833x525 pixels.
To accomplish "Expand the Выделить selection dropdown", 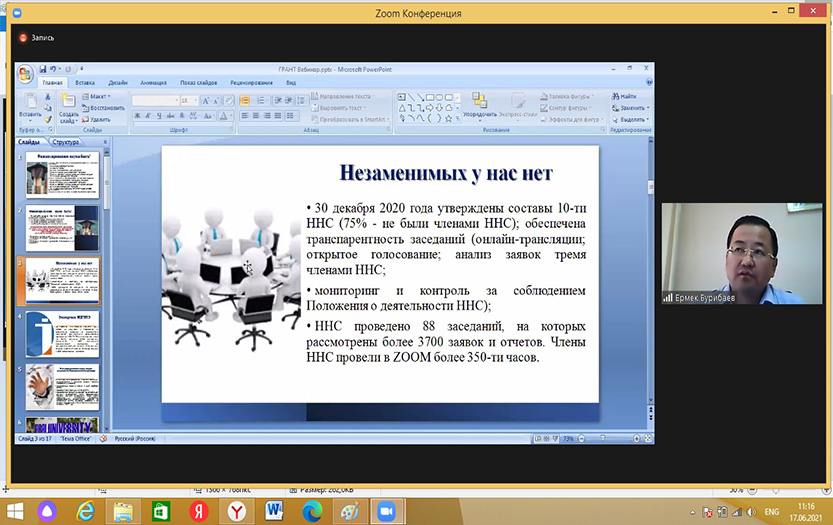I will pyautogui.click(x=632, y=118).
